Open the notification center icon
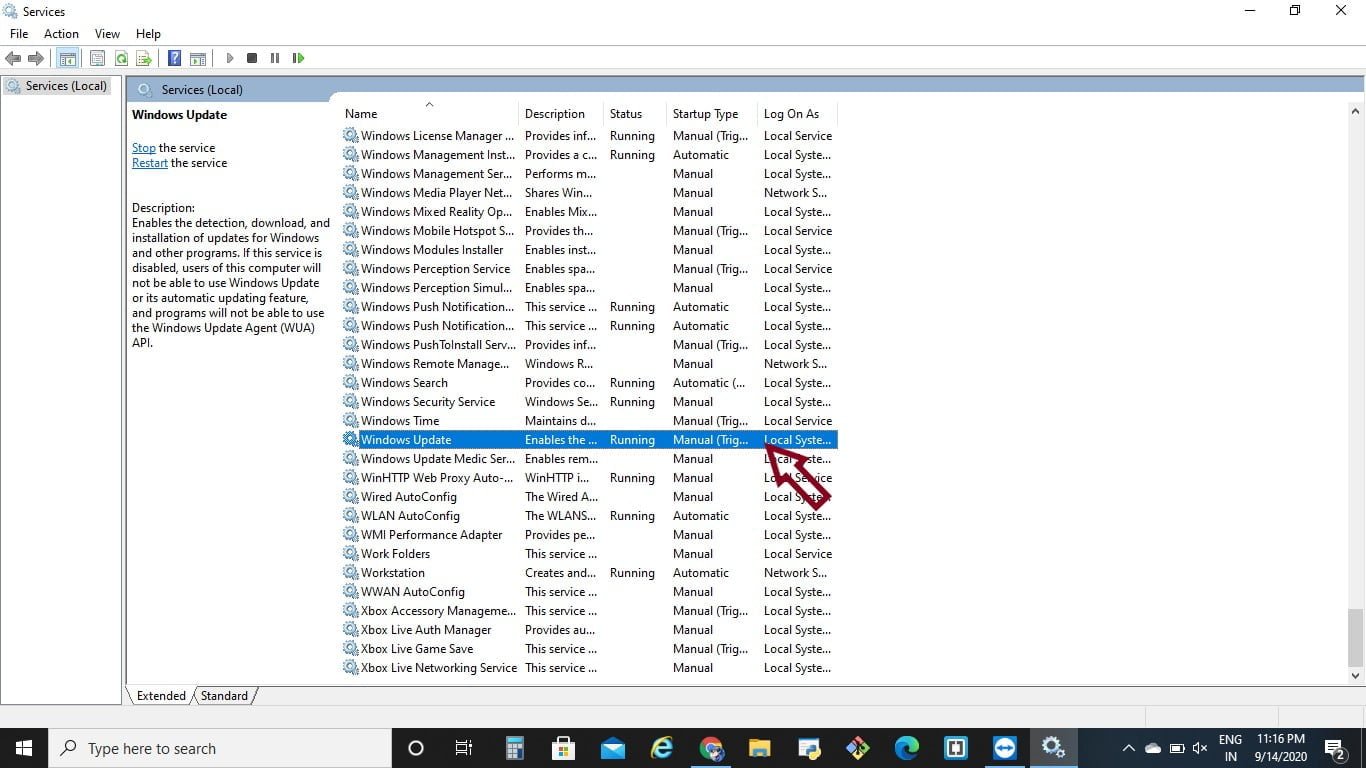 [1335, 748]
